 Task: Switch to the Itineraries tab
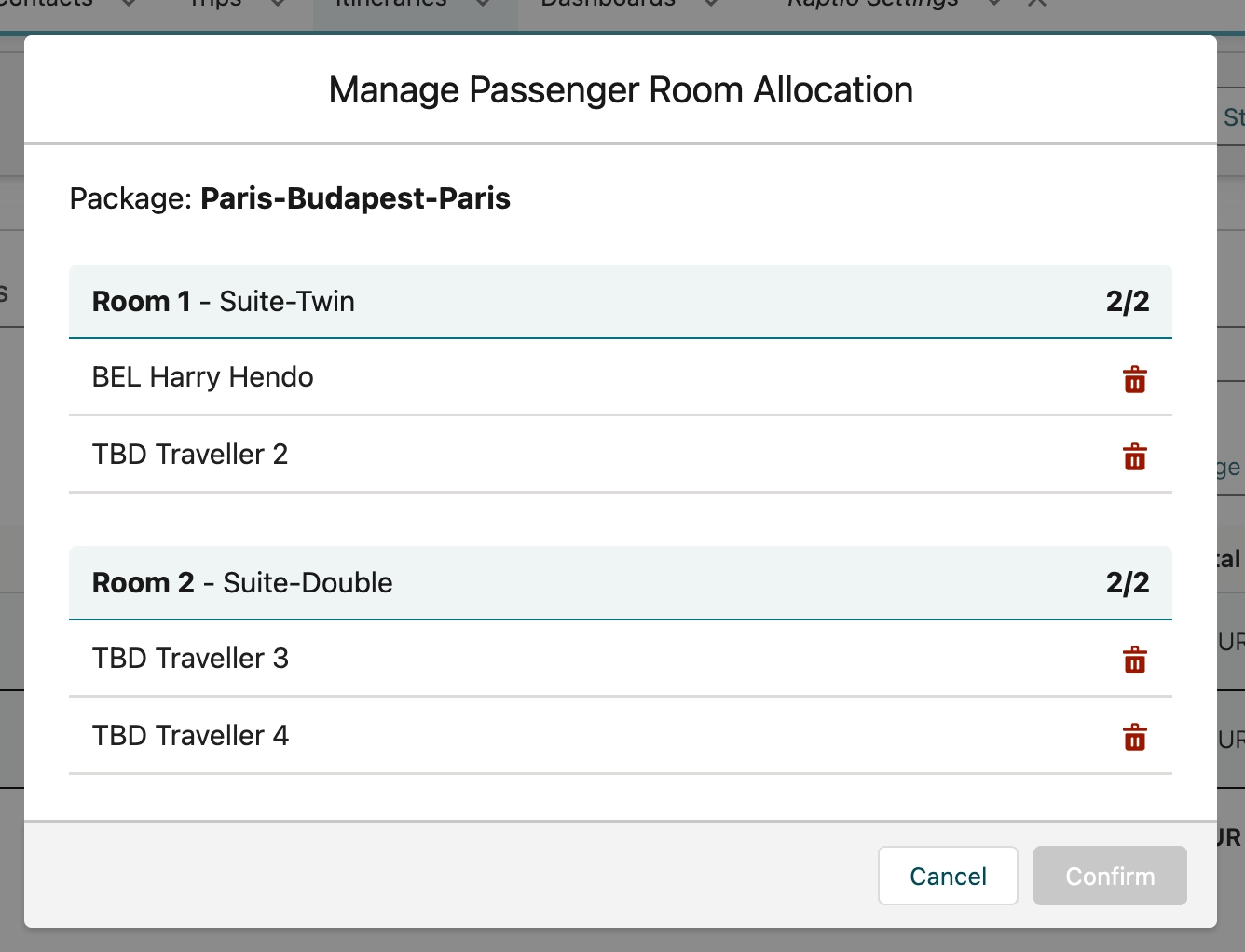pyautogui.click(x=391, y=5)
